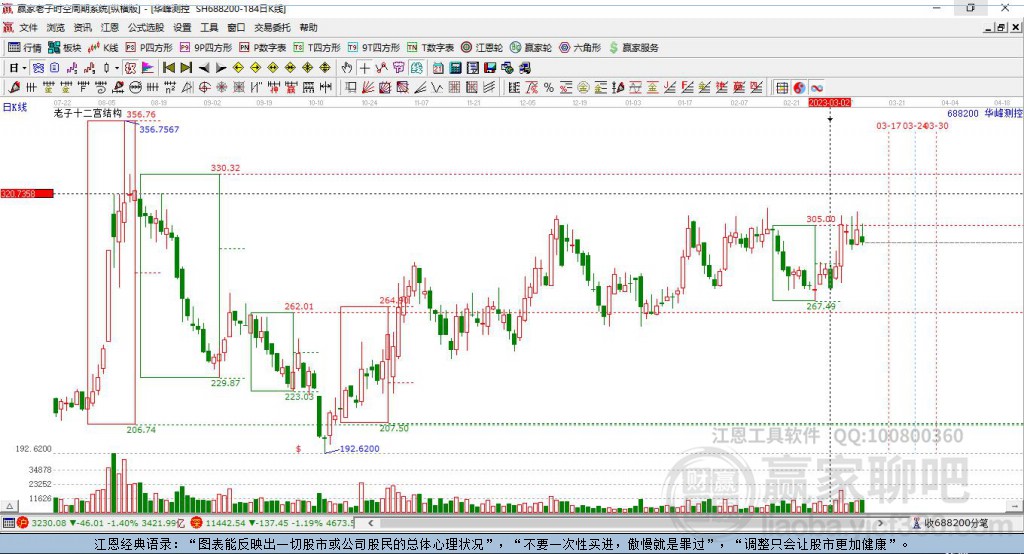1024x554 pixels.
Task: Click the 日K线 chart label
Action: point(14,107)
